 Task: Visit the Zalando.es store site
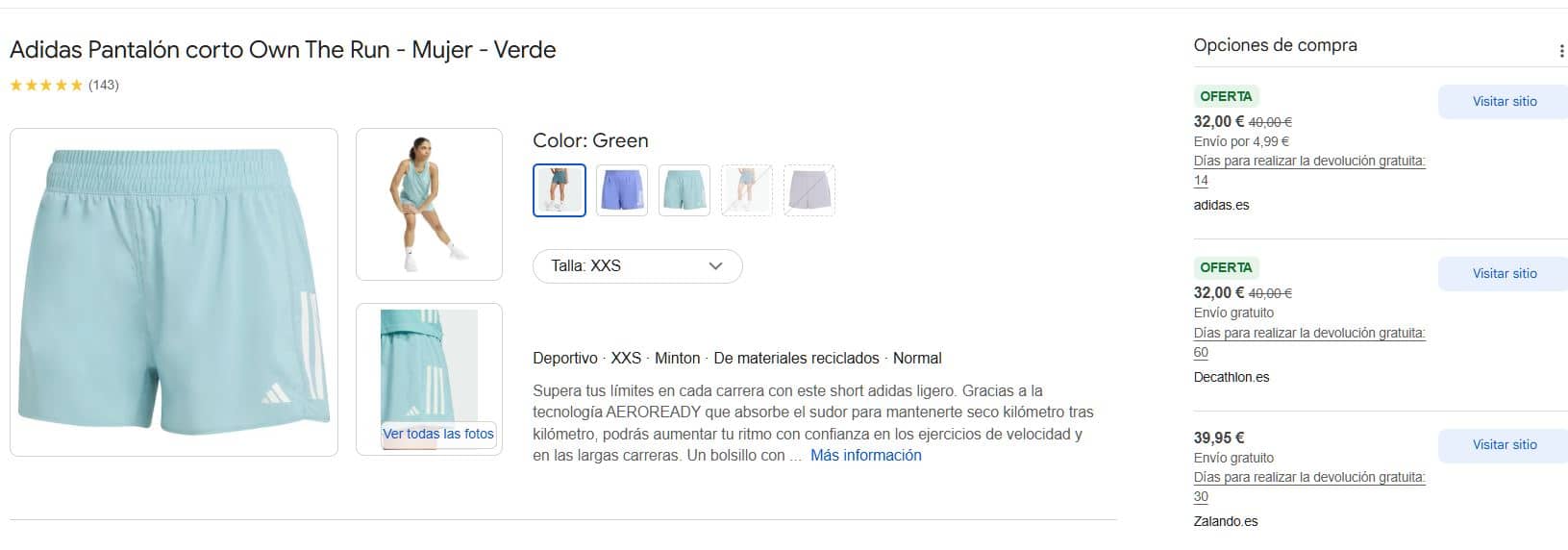(x=1504, y=445)
